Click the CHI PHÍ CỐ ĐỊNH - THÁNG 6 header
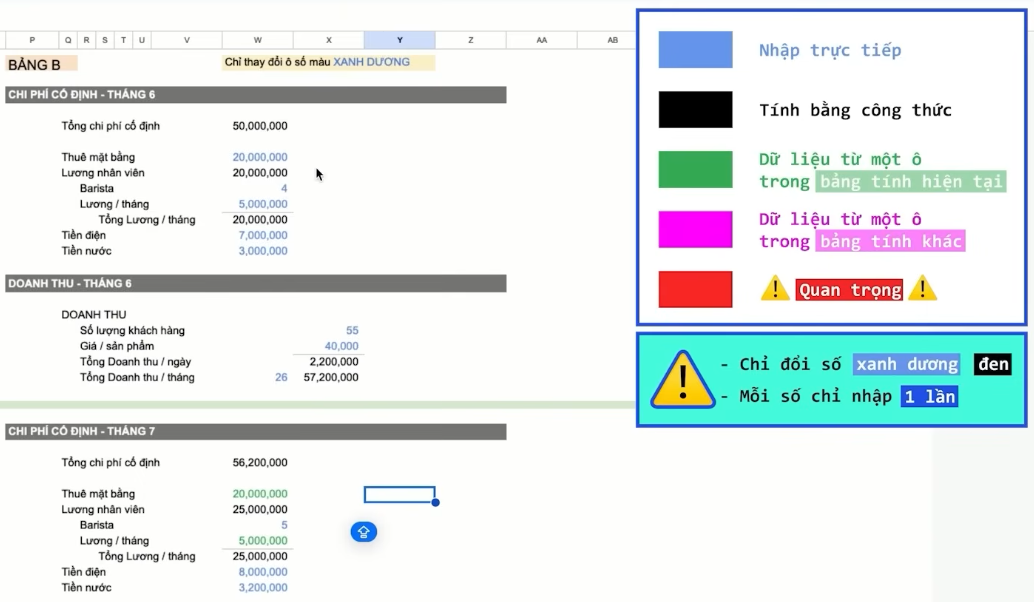Viewport: 1034px width, 602px height. [x=256, y=95]
